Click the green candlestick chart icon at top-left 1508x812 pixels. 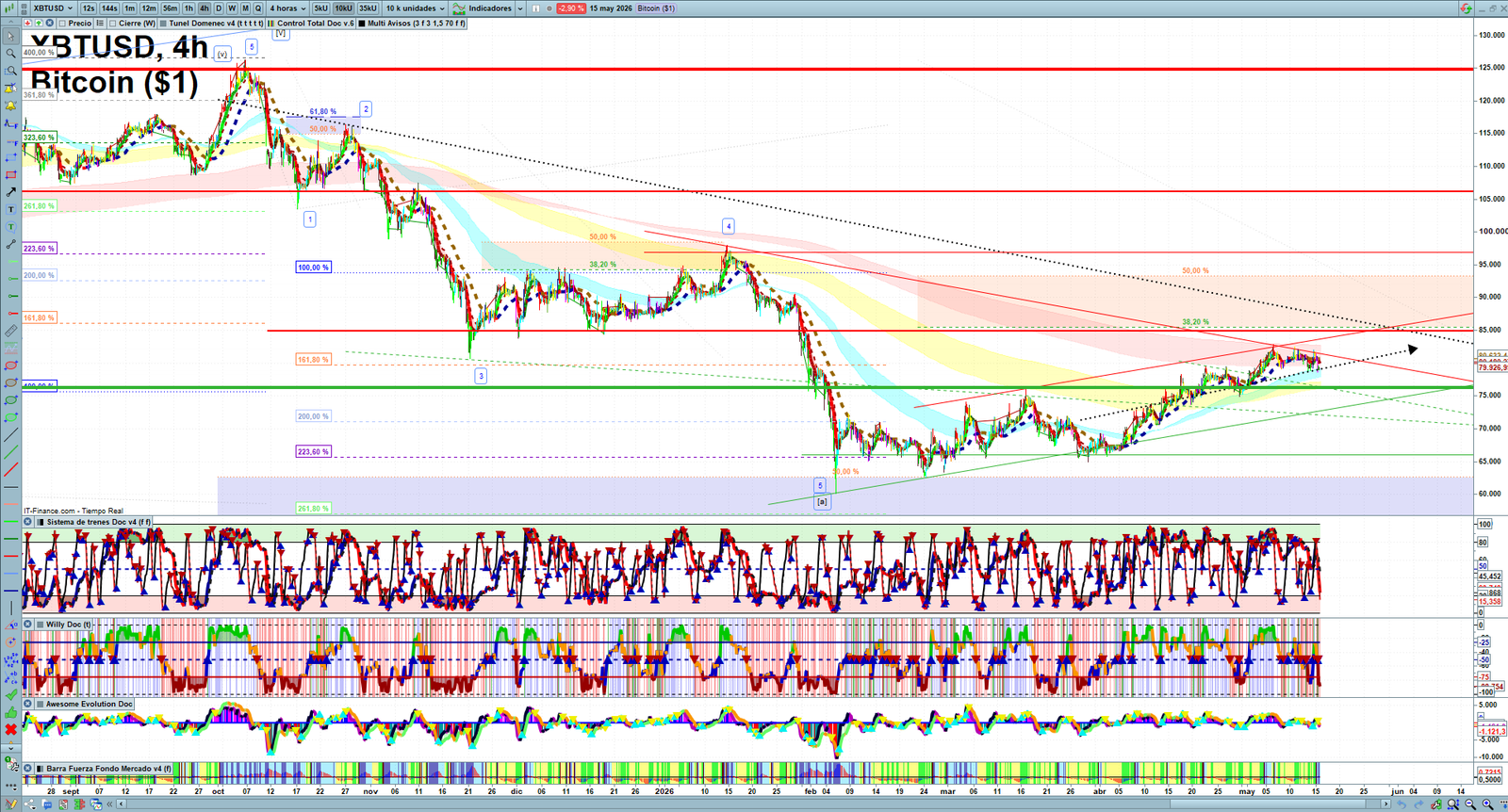8,8
